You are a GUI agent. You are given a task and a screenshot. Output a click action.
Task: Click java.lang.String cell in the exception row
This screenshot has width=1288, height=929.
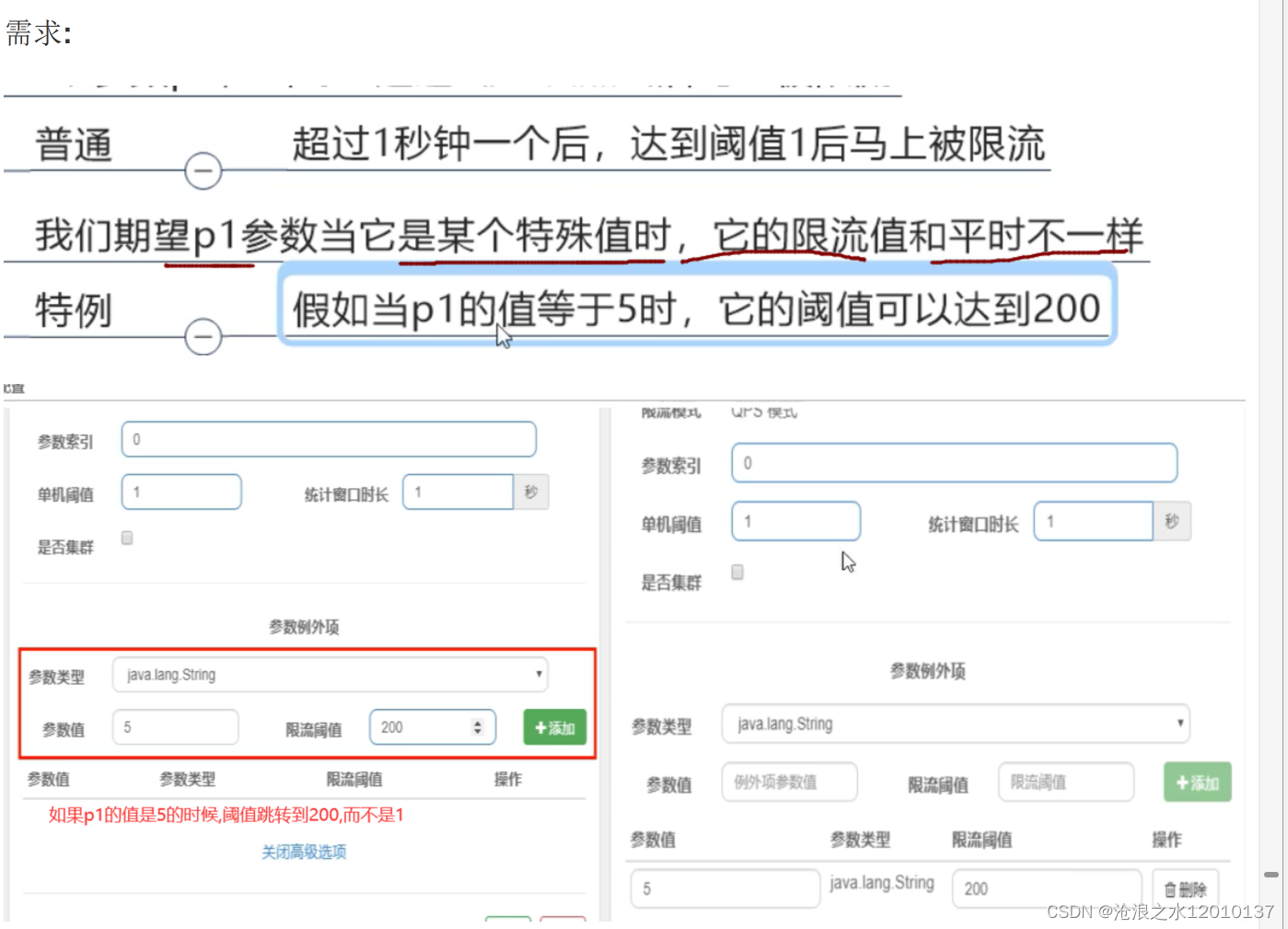tap(882, 883)
